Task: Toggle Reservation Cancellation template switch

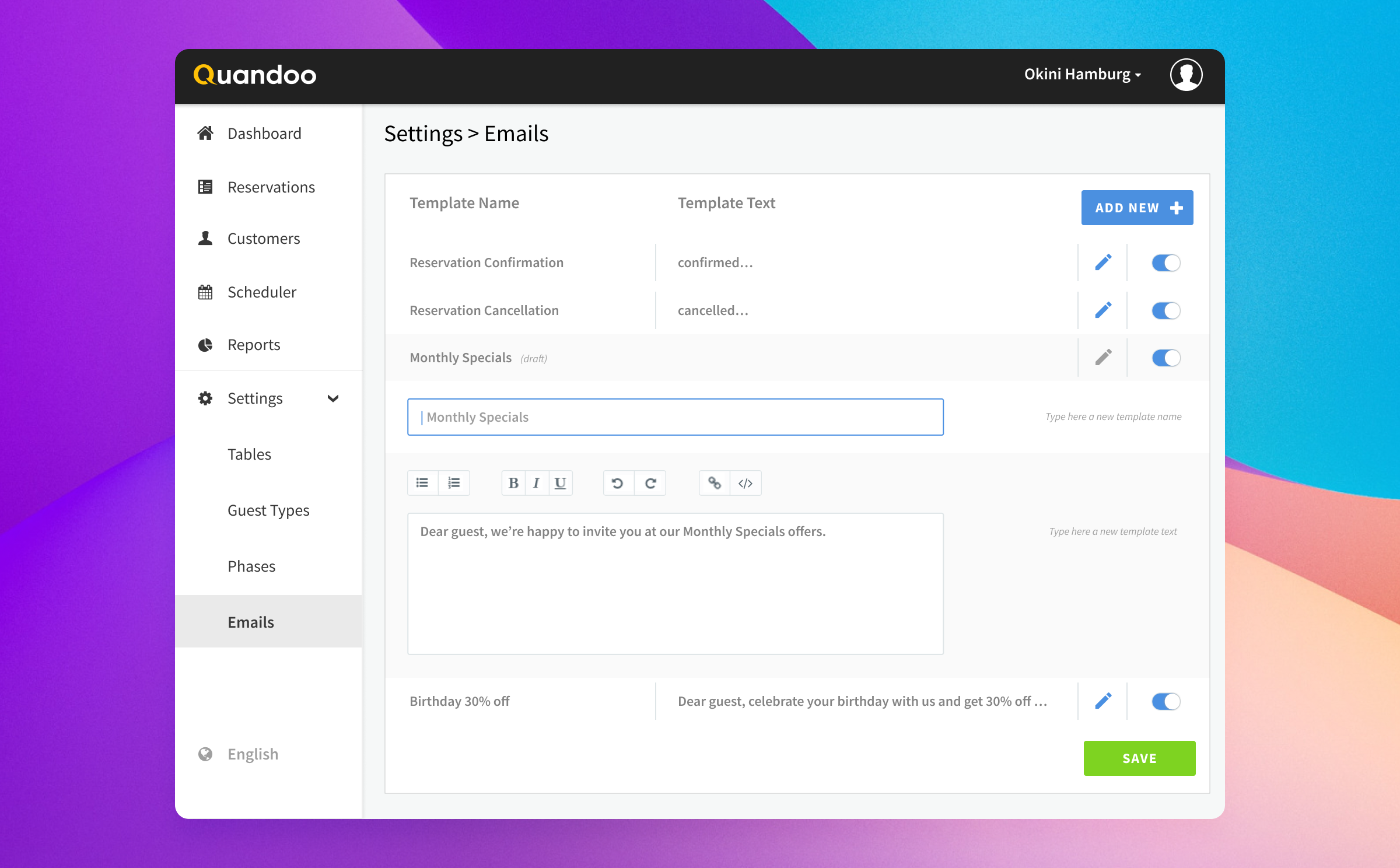Action: [x=1165, y=310]
